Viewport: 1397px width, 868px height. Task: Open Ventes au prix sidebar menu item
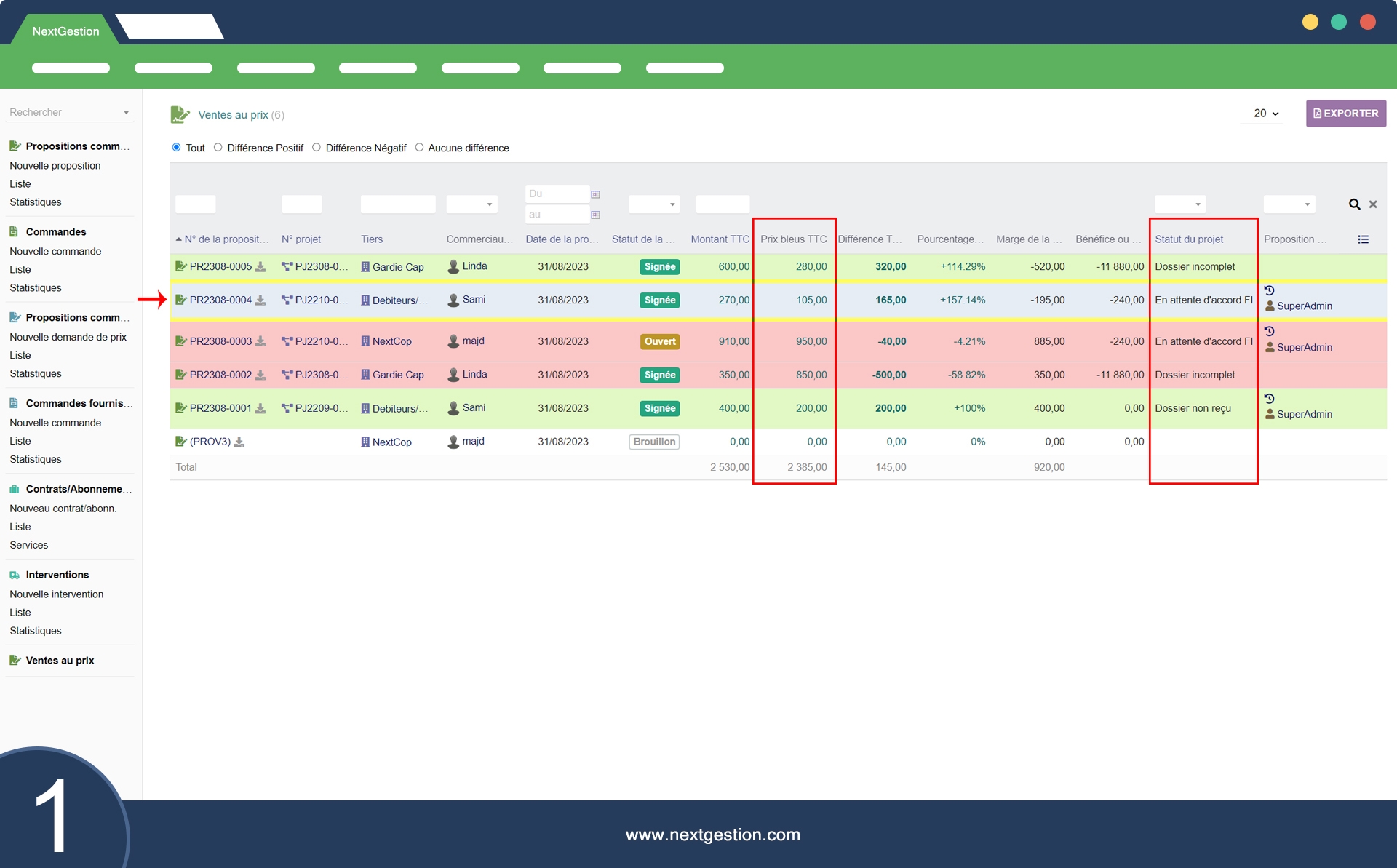point(60,661)
